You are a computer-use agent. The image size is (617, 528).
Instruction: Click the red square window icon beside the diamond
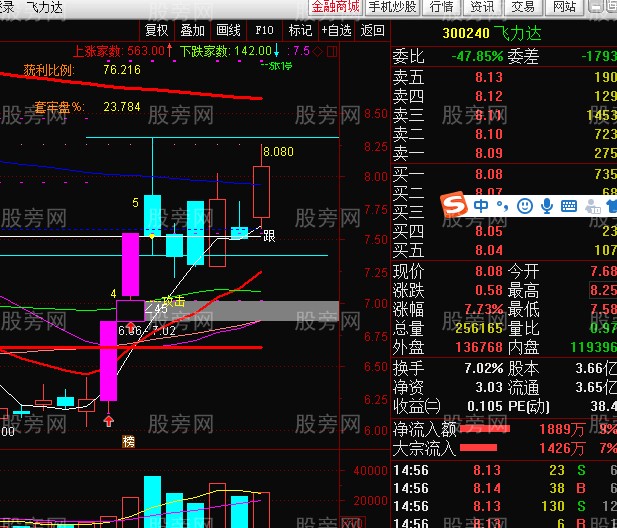click(x=332, y=51)
